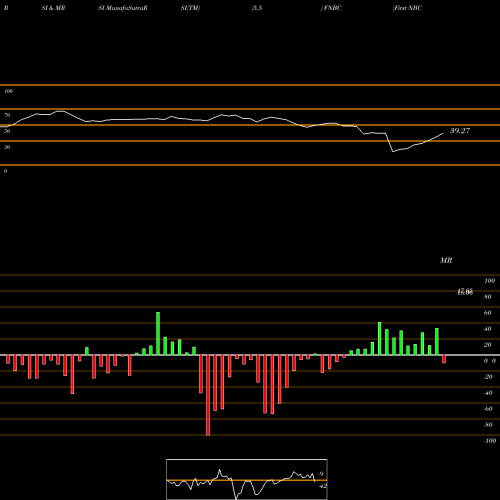Click the -42 value in the mini chart

coord(322,486)
